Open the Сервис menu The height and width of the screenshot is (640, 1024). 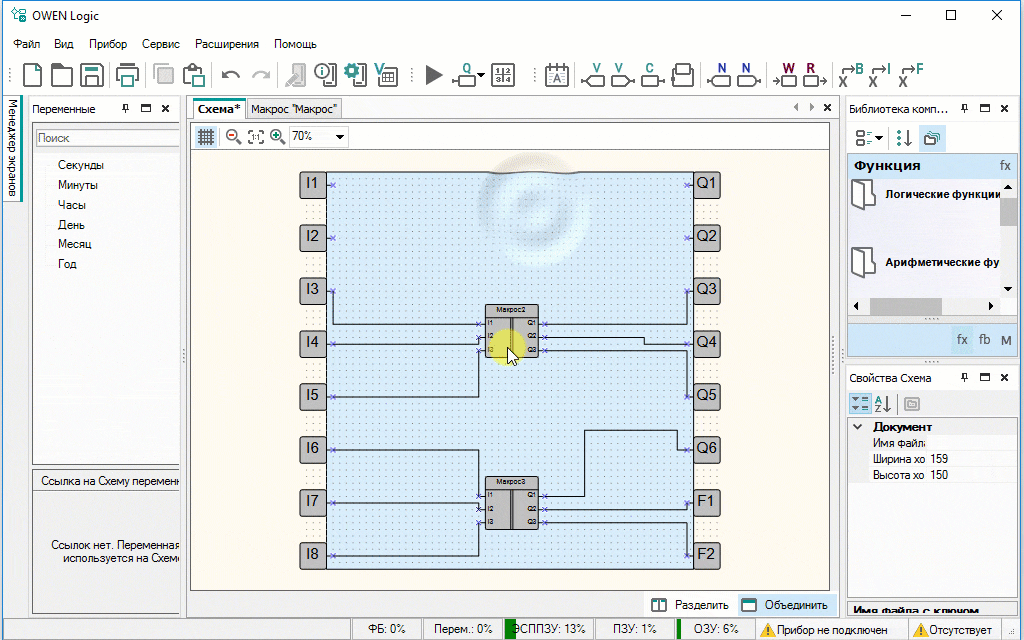click(160, 44)
